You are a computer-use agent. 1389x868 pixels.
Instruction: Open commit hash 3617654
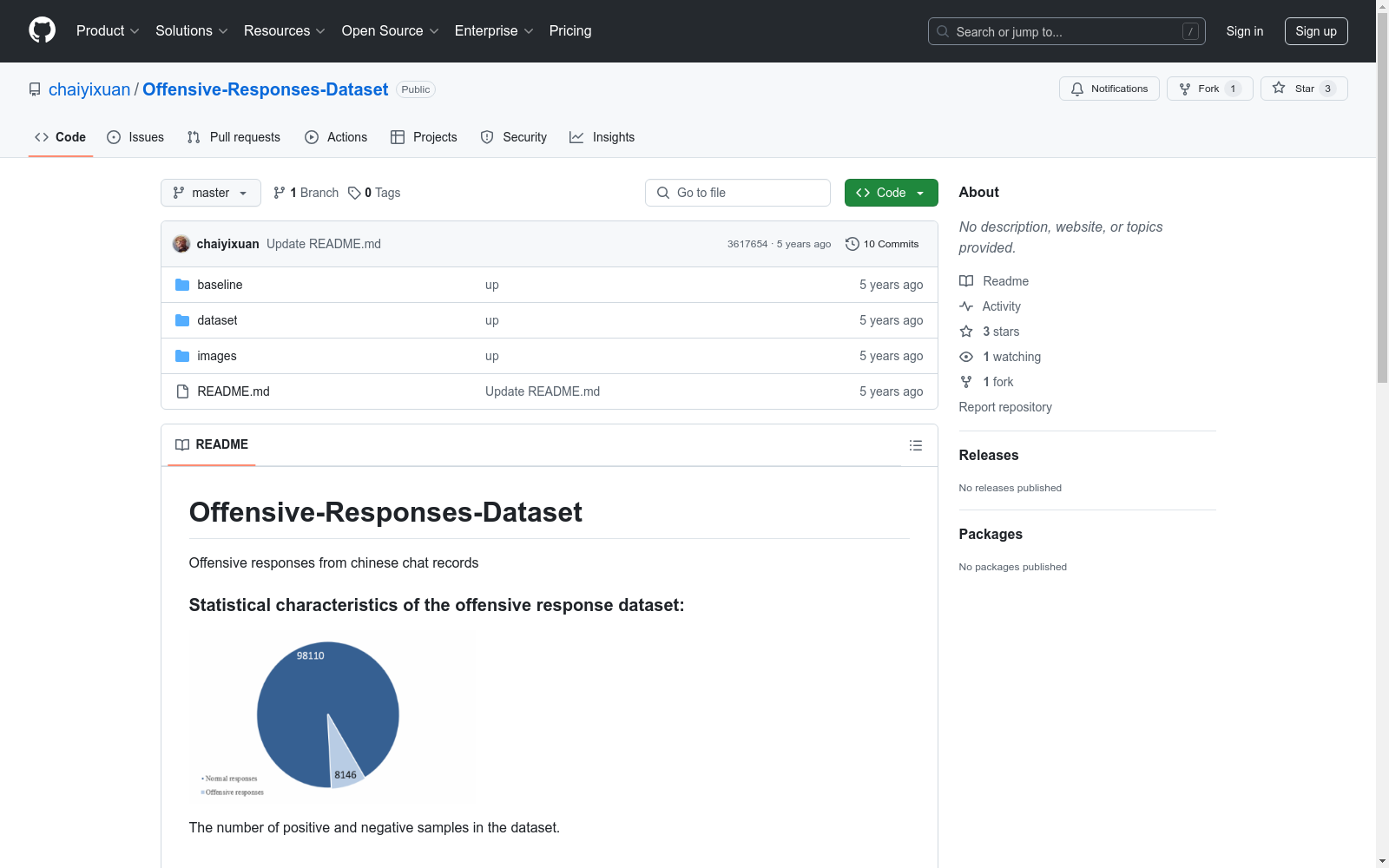click(747, 244)
